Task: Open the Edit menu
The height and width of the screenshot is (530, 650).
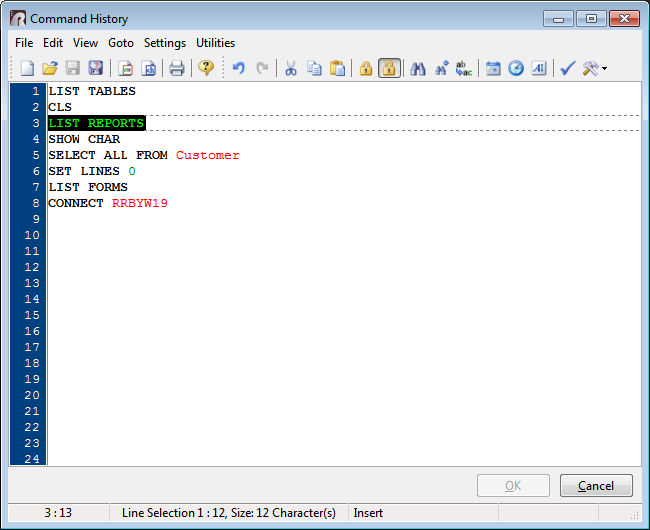Action: (53, 43)
